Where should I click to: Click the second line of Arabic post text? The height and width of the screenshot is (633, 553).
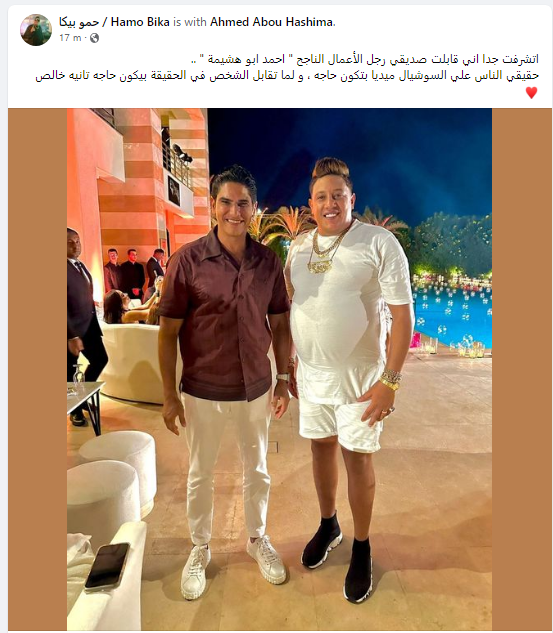click(x=287, y=76)
